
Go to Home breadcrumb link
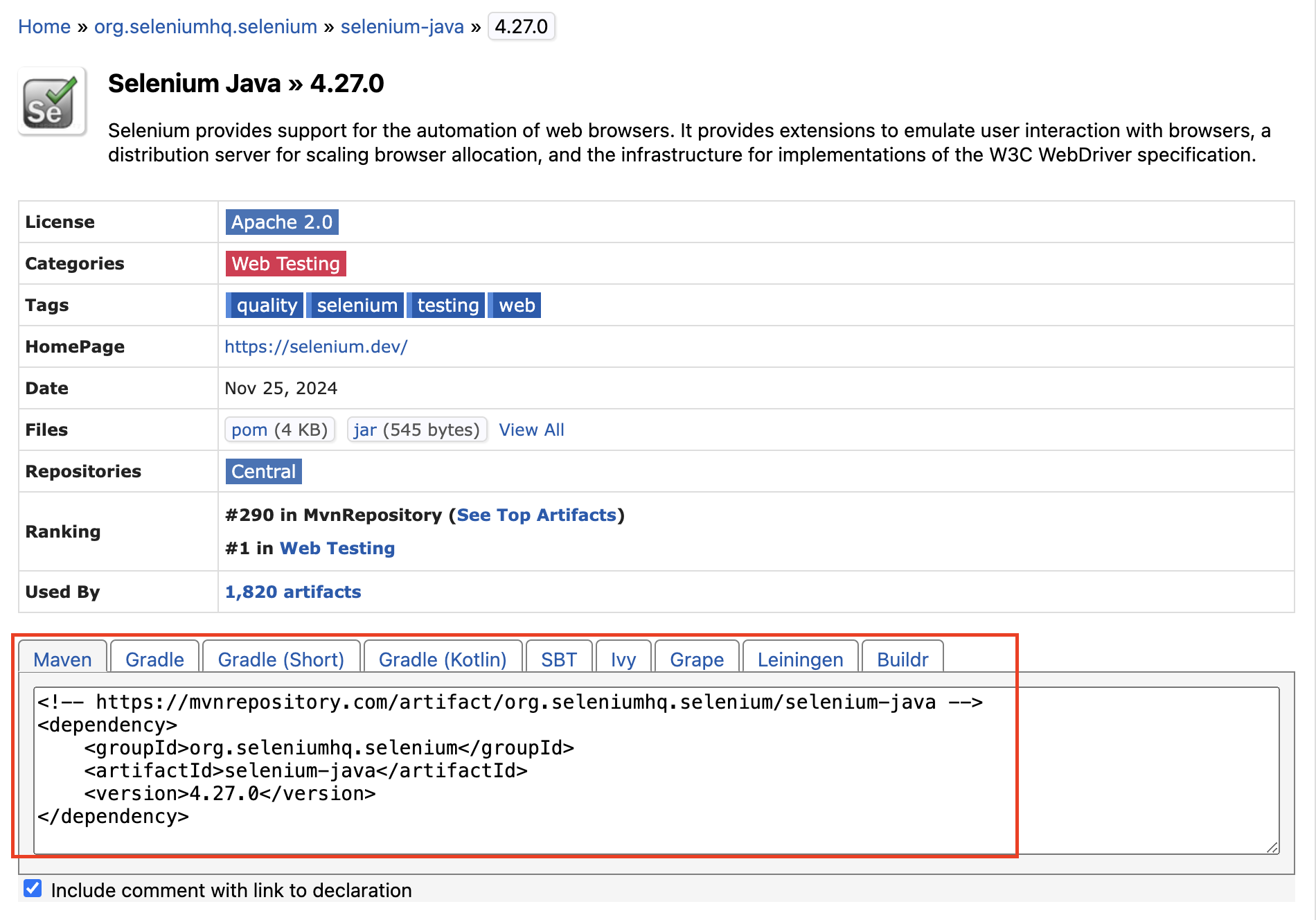tap(44, 26)
